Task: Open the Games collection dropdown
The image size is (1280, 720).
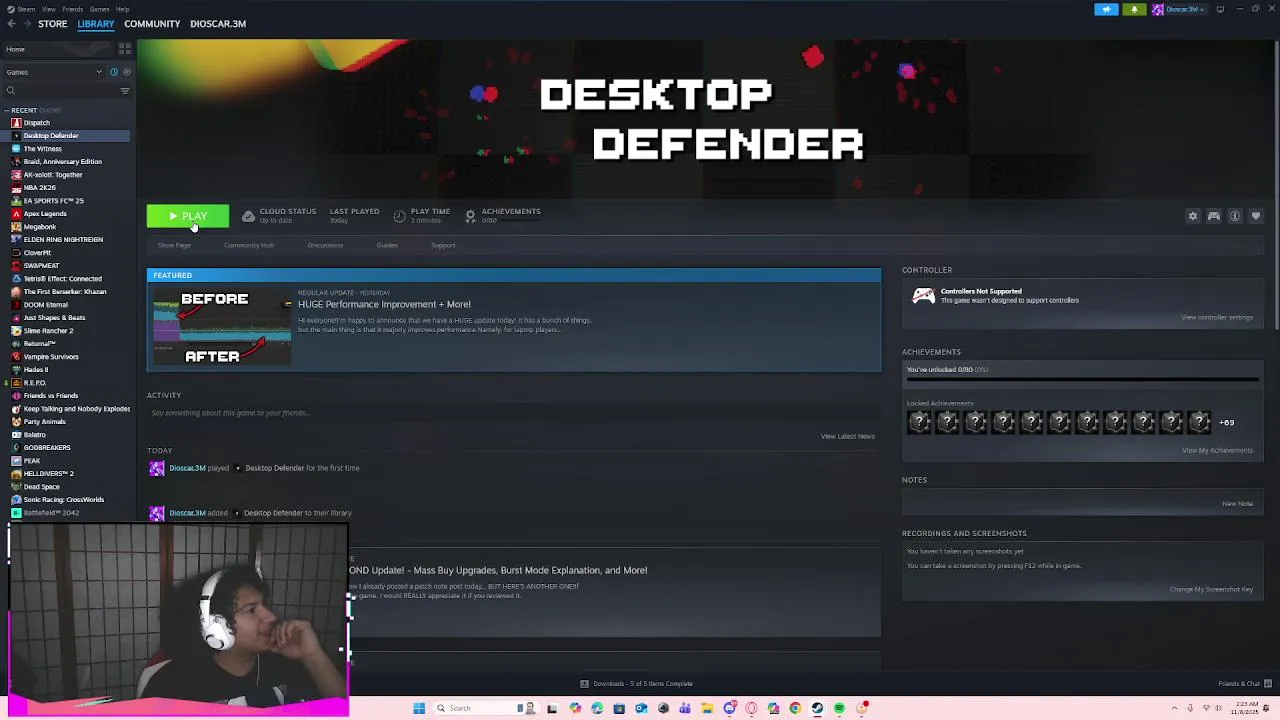Action: (x=54, y=72)
